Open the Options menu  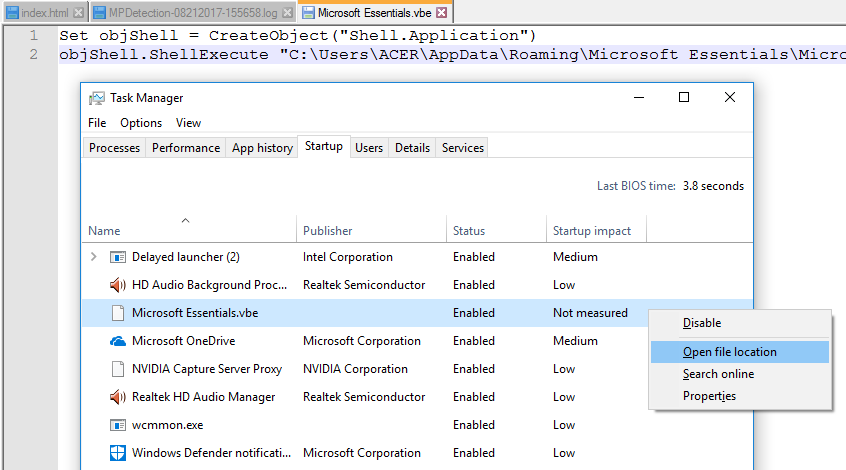tap(141, 123)
